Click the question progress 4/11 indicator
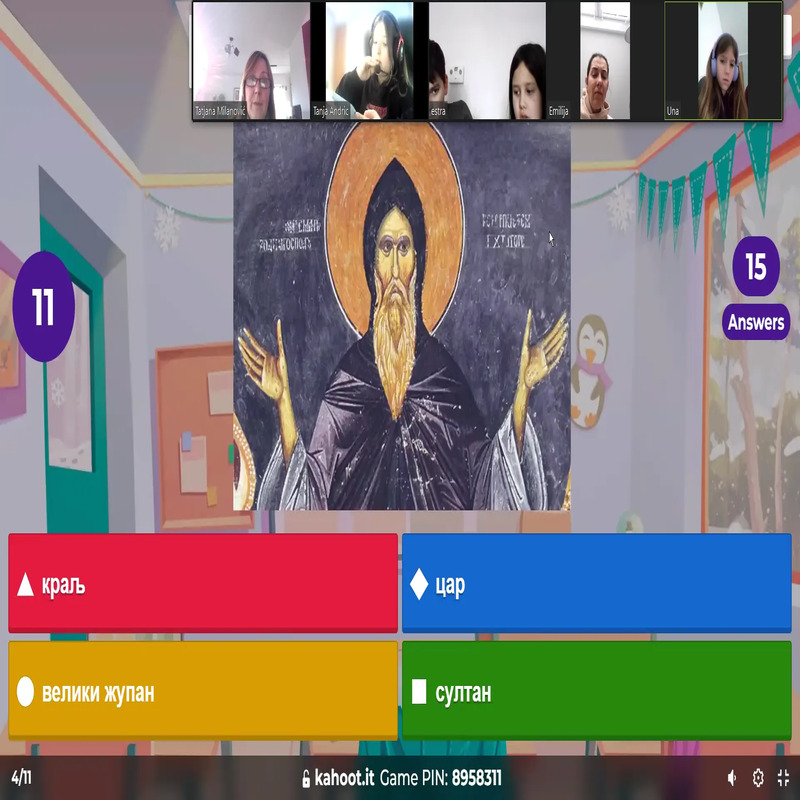 pyautogui.click(x=21, y=778)
